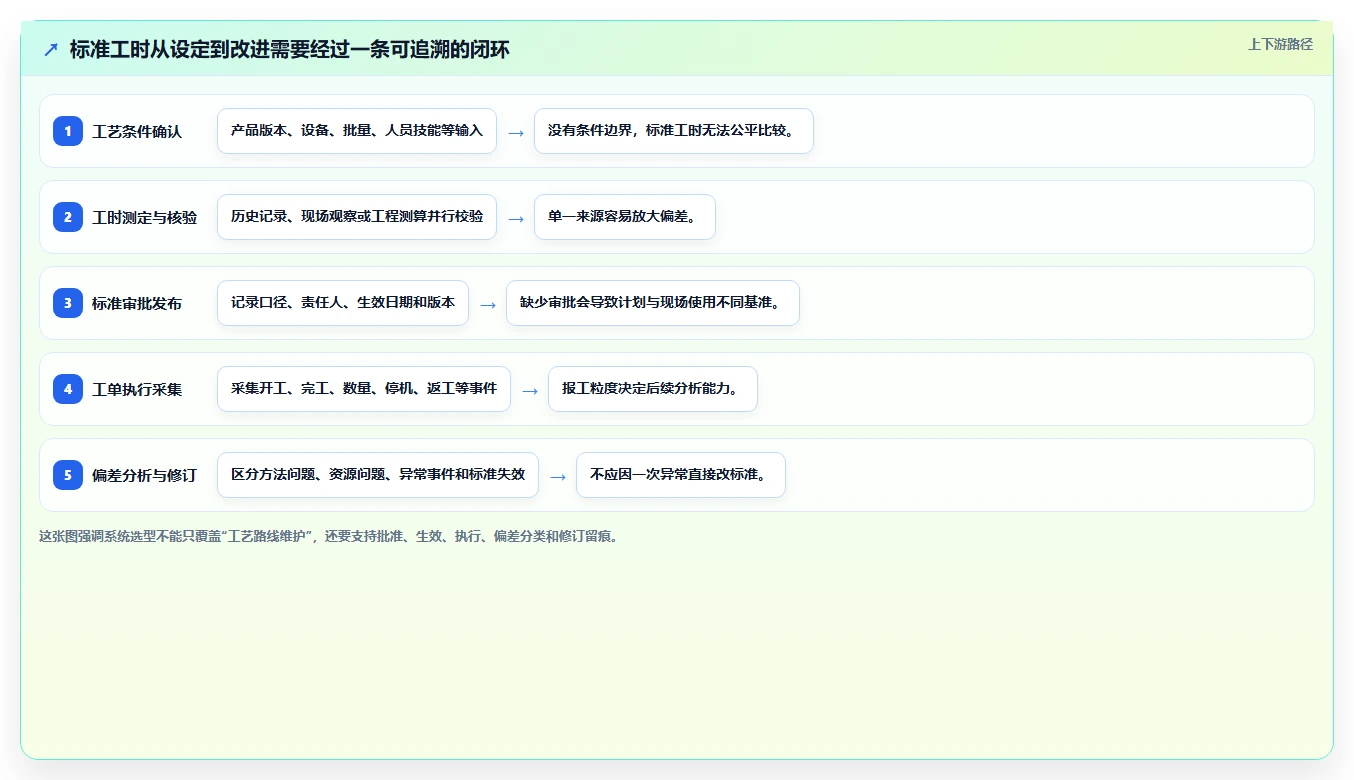Click the box 记录口径、责任人、生效日期和版本
The width and height of the screenshot is (1354, 780).
point(343,303)
